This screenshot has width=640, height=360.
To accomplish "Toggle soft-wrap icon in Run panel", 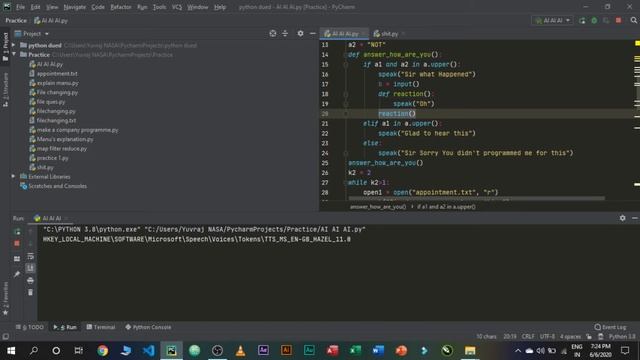I will pos(31,256).
